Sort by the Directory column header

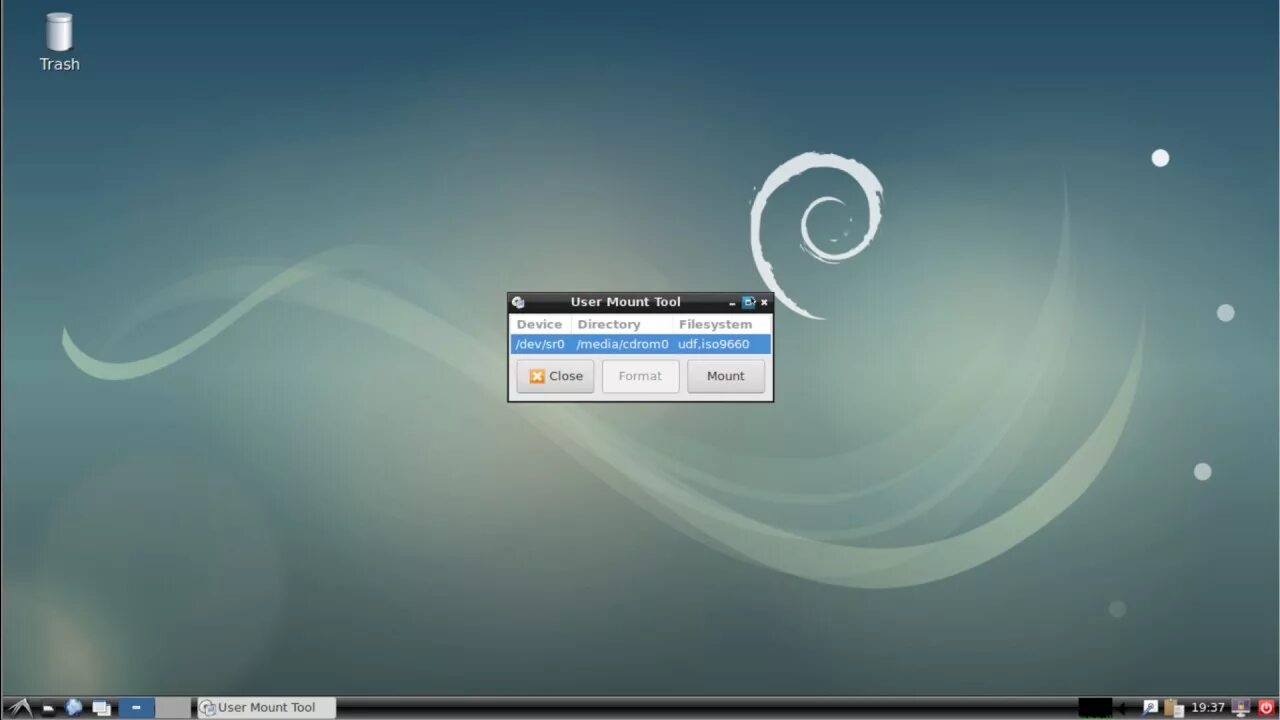click(622, 324)
